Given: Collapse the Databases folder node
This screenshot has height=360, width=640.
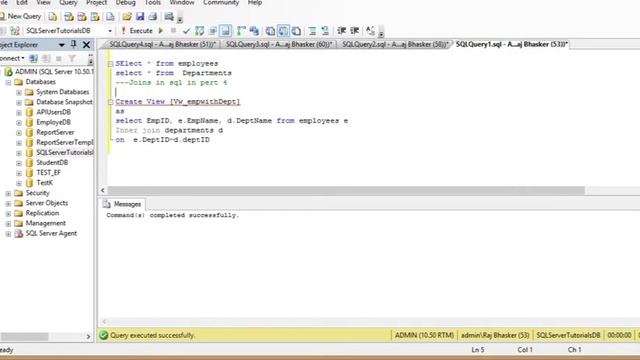Looking at the screenshot, I should (8, 82).
